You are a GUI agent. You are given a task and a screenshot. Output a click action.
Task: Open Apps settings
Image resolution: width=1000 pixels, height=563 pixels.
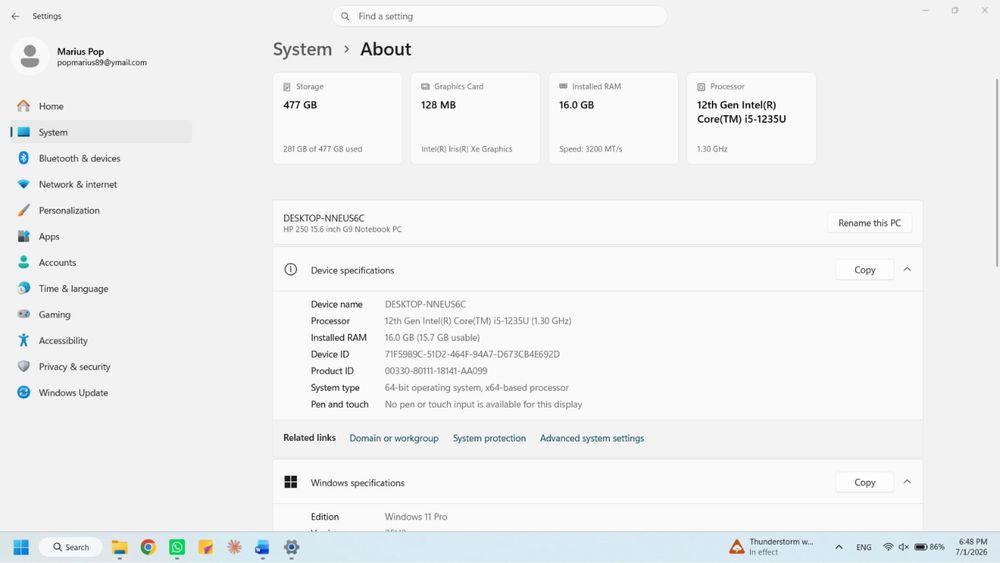101,237
